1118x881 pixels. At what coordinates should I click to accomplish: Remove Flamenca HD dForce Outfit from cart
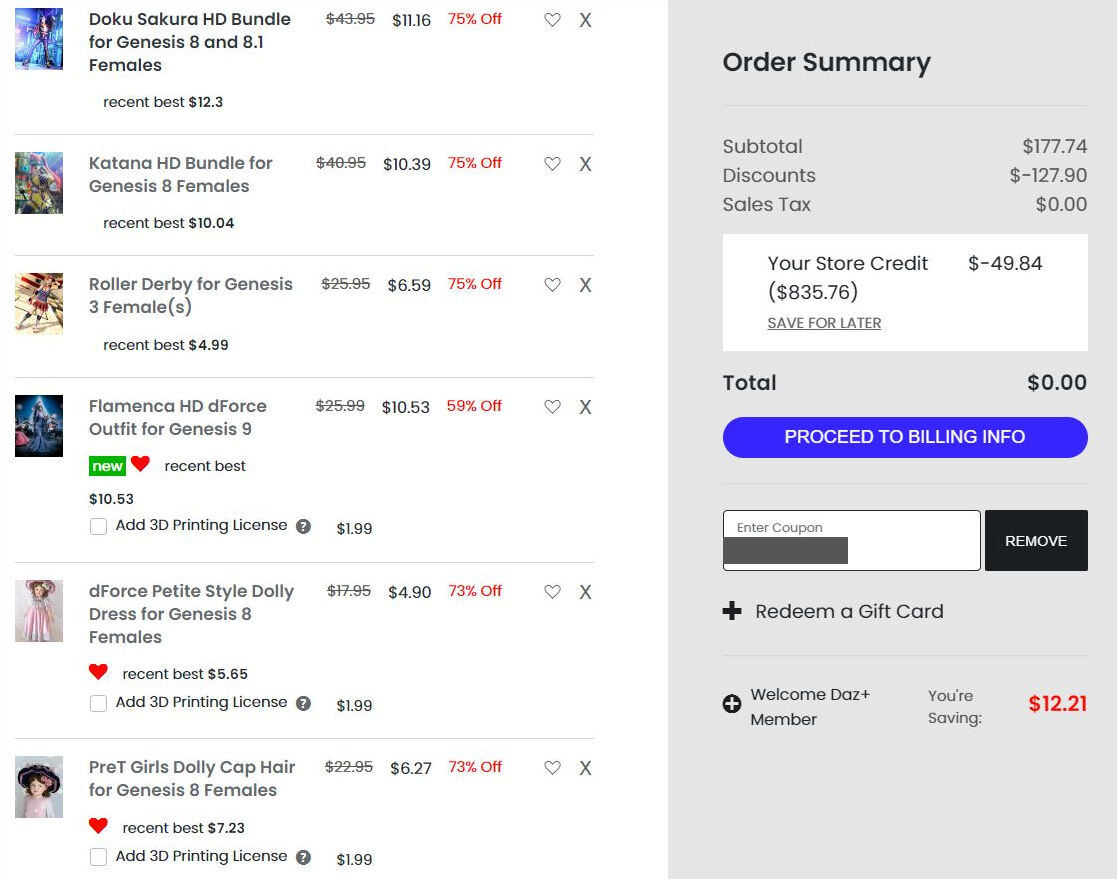[x=585, y=407]
